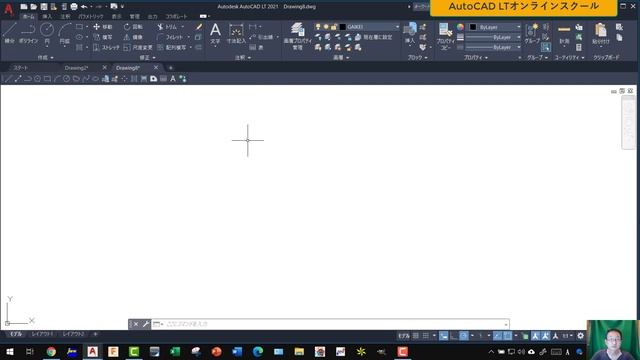Click 現在層に設定 (Make Current) button
Image resolution: width=640 pixels, height=360 pixels.
[373, 37]
